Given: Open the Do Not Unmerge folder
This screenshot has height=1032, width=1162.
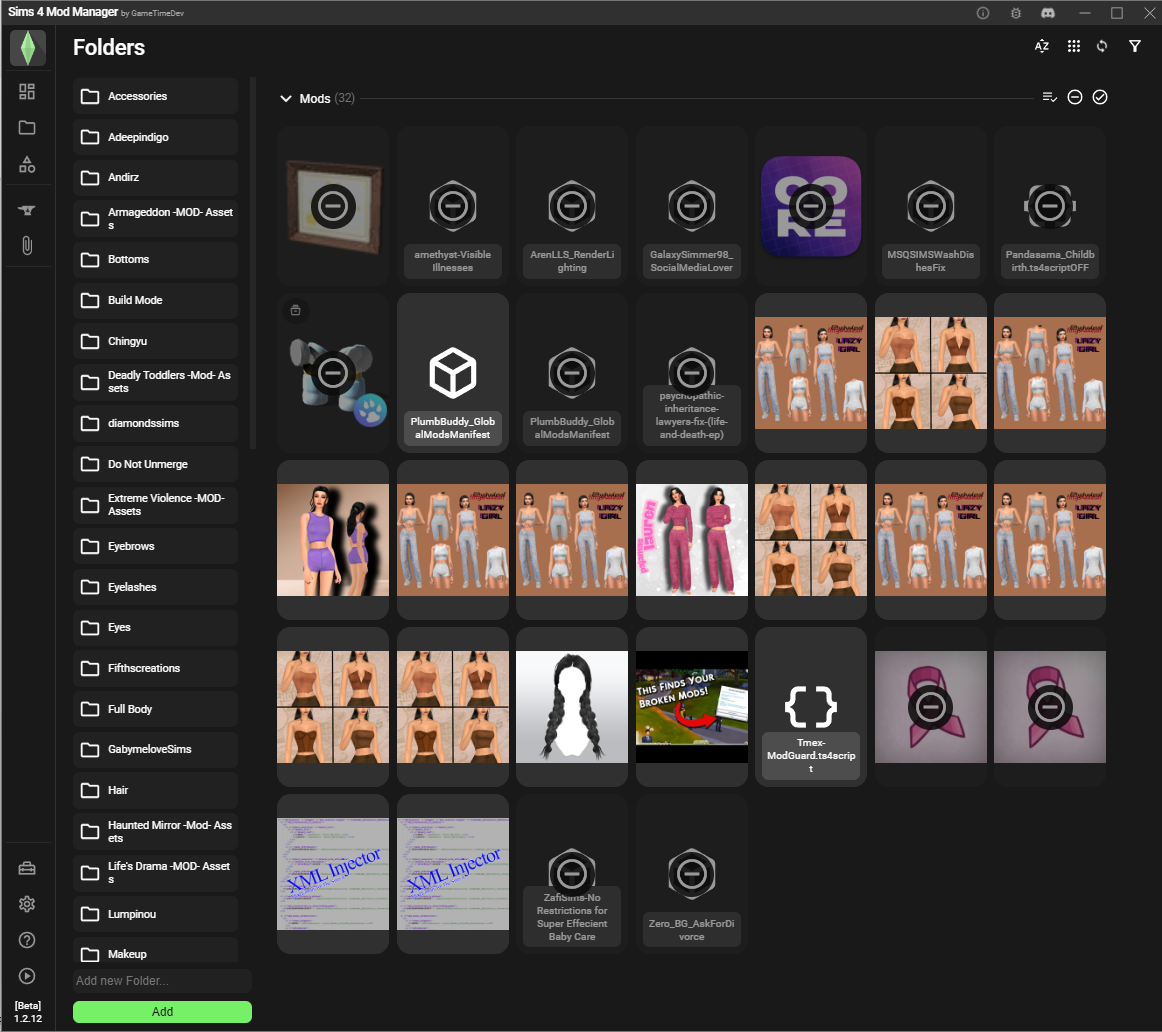Looking at the screenshot, I should [x=156, y=465].
